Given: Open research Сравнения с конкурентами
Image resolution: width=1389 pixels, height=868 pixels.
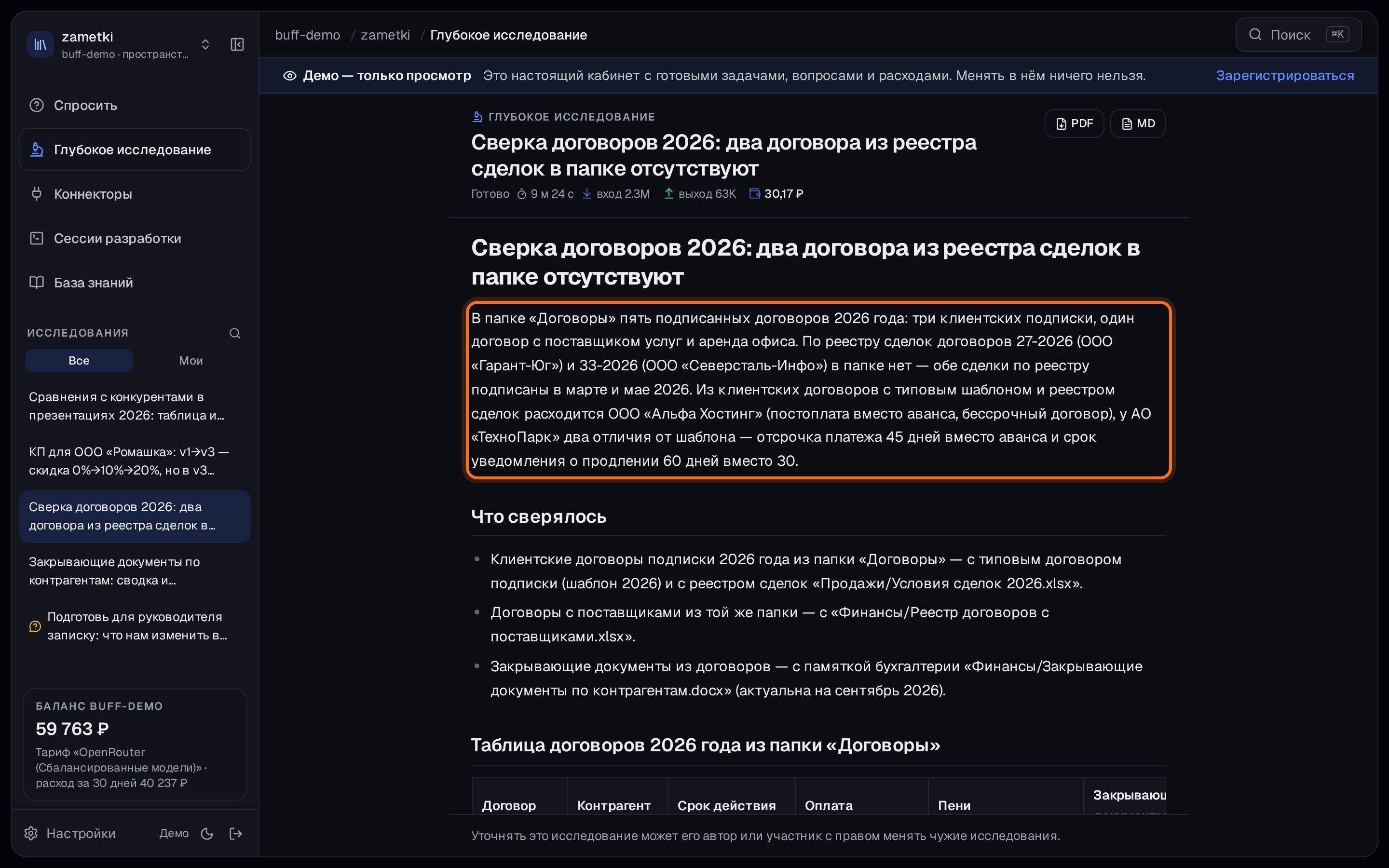Looking at the screenshot, I should coord(135,406).
